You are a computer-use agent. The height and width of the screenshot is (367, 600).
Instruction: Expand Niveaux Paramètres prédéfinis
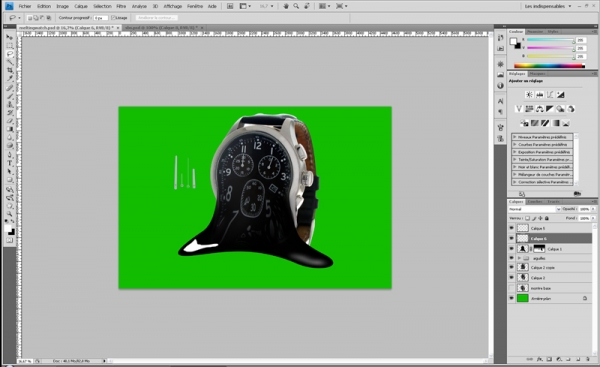click(515, 137)
